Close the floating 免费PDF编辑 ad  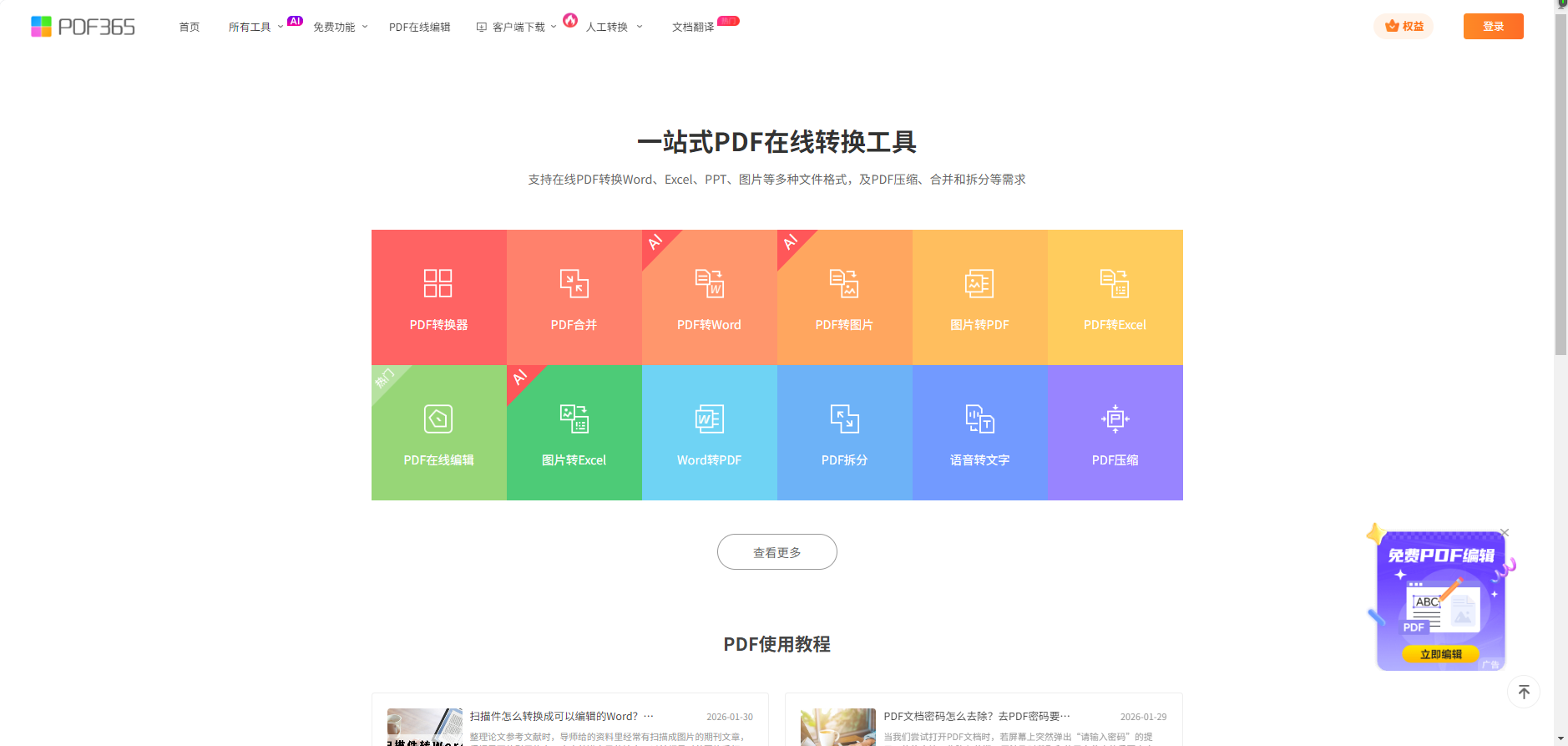(1505, 533)
